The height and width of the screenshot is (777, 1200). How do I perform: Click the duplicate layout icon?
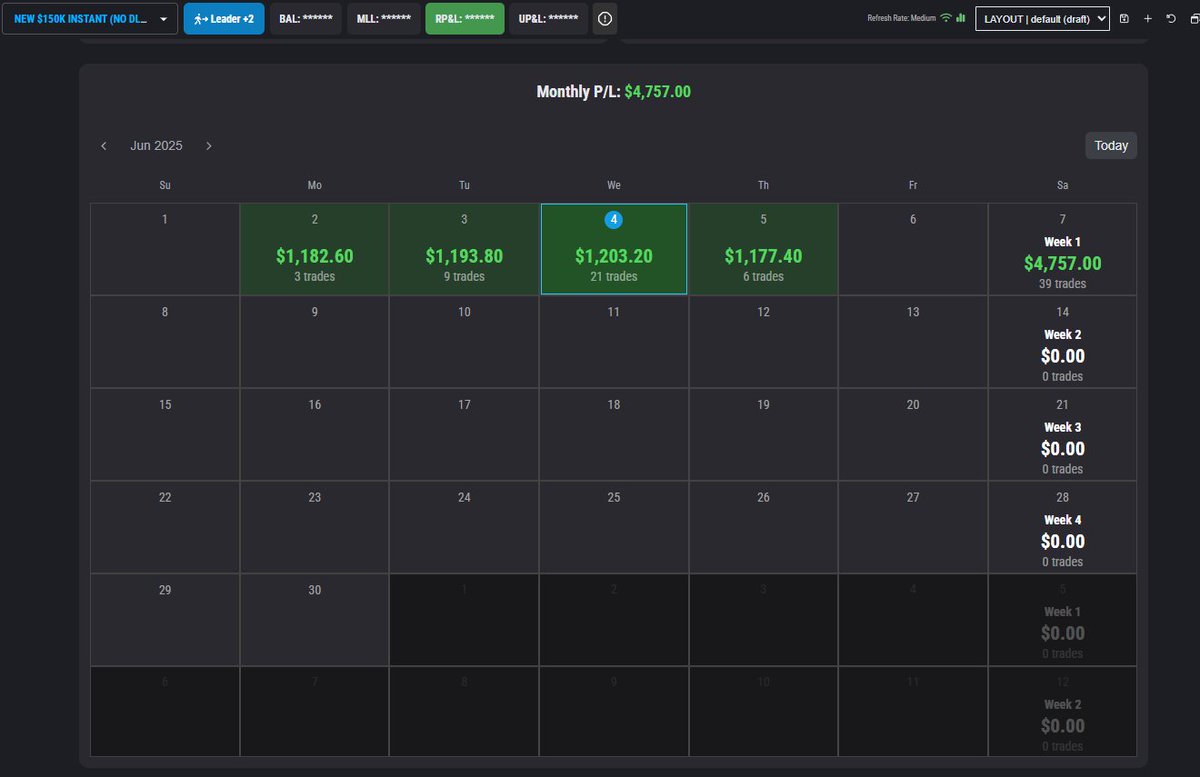pos(1194,18)
